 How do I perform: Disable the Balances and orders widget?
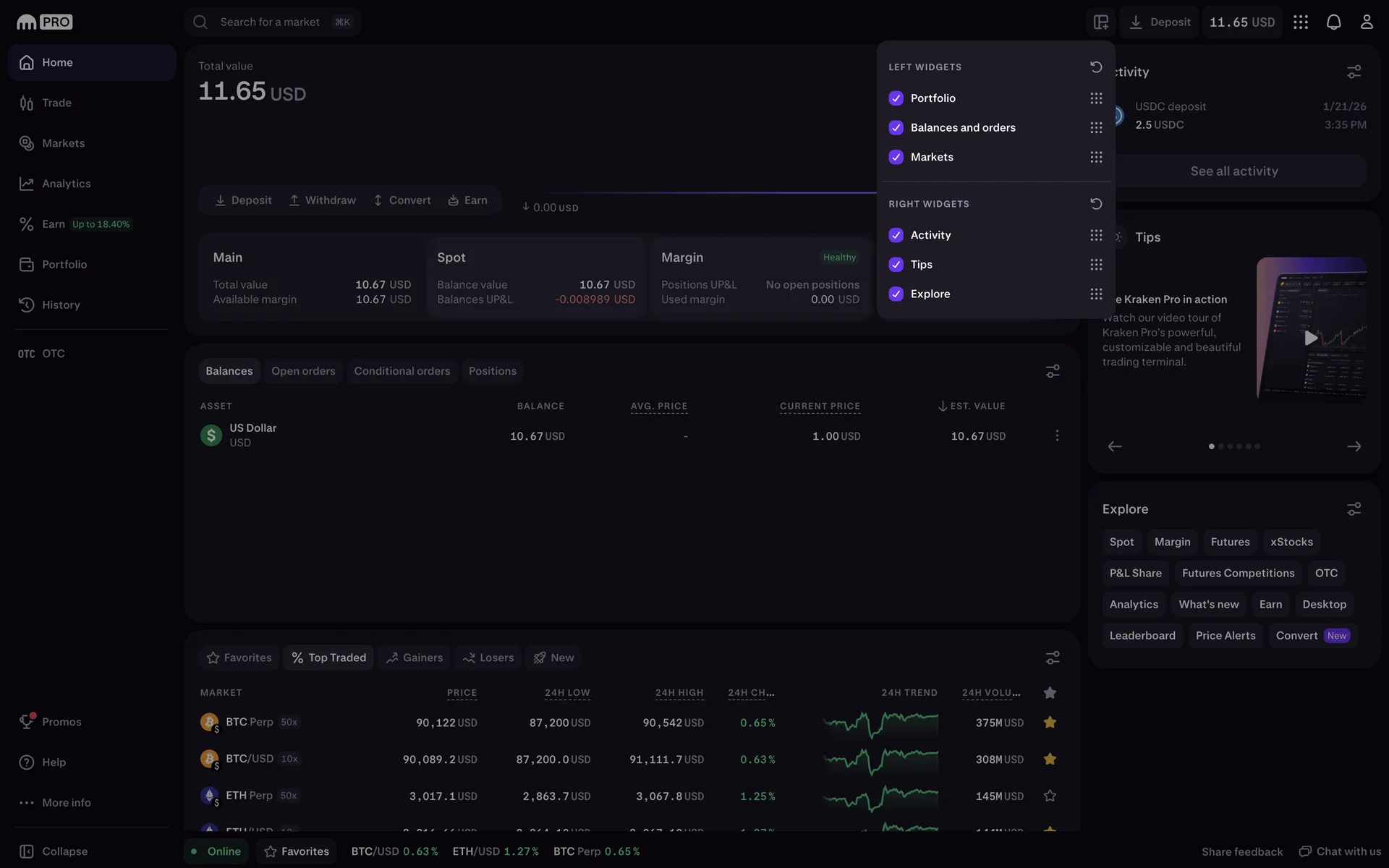click(896, 128)
